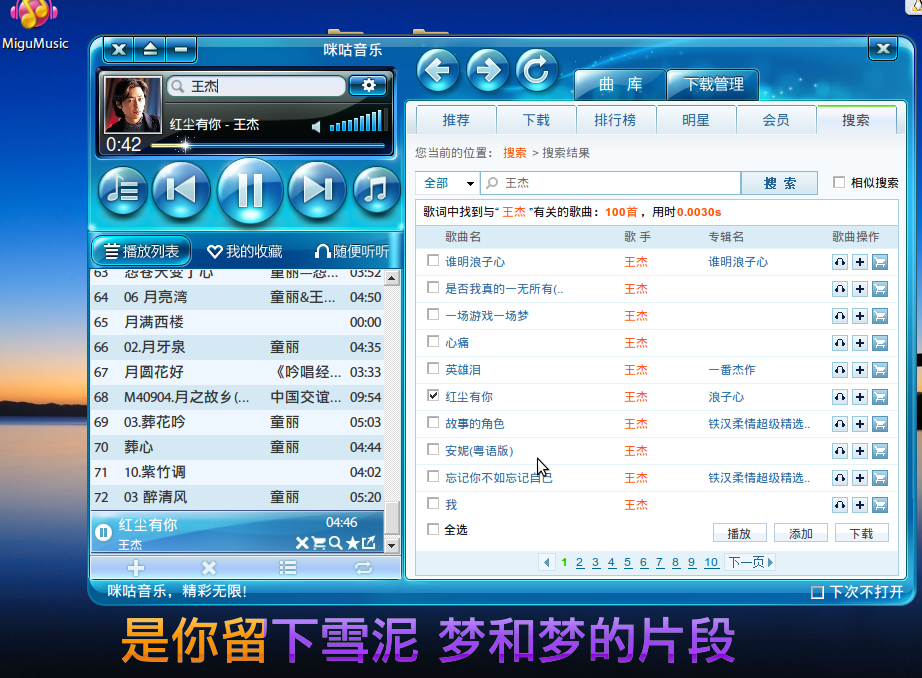Search current song with magnifier icon in playlist

pyautogui.click(x=335, y=543)
